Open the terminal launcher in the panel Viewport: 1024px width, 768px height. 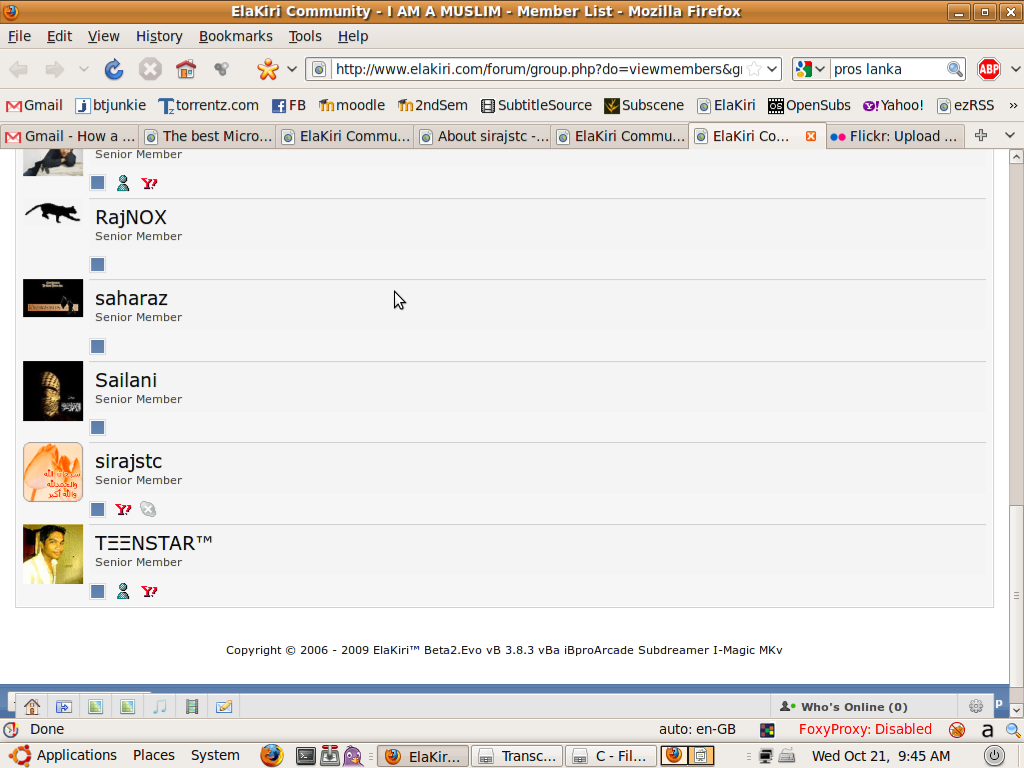tap(305, 756)
